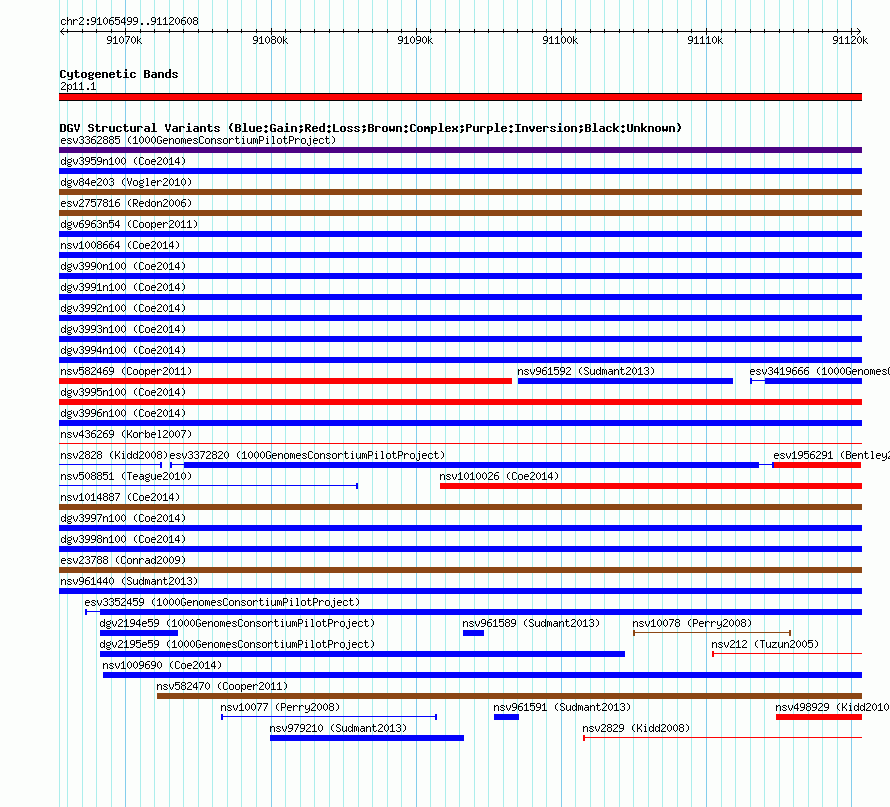Viewport: 890px width, 807px height.
Task: Click red nsv582469 loss bar
Action: pyautogui.click(x=286, y=381)
